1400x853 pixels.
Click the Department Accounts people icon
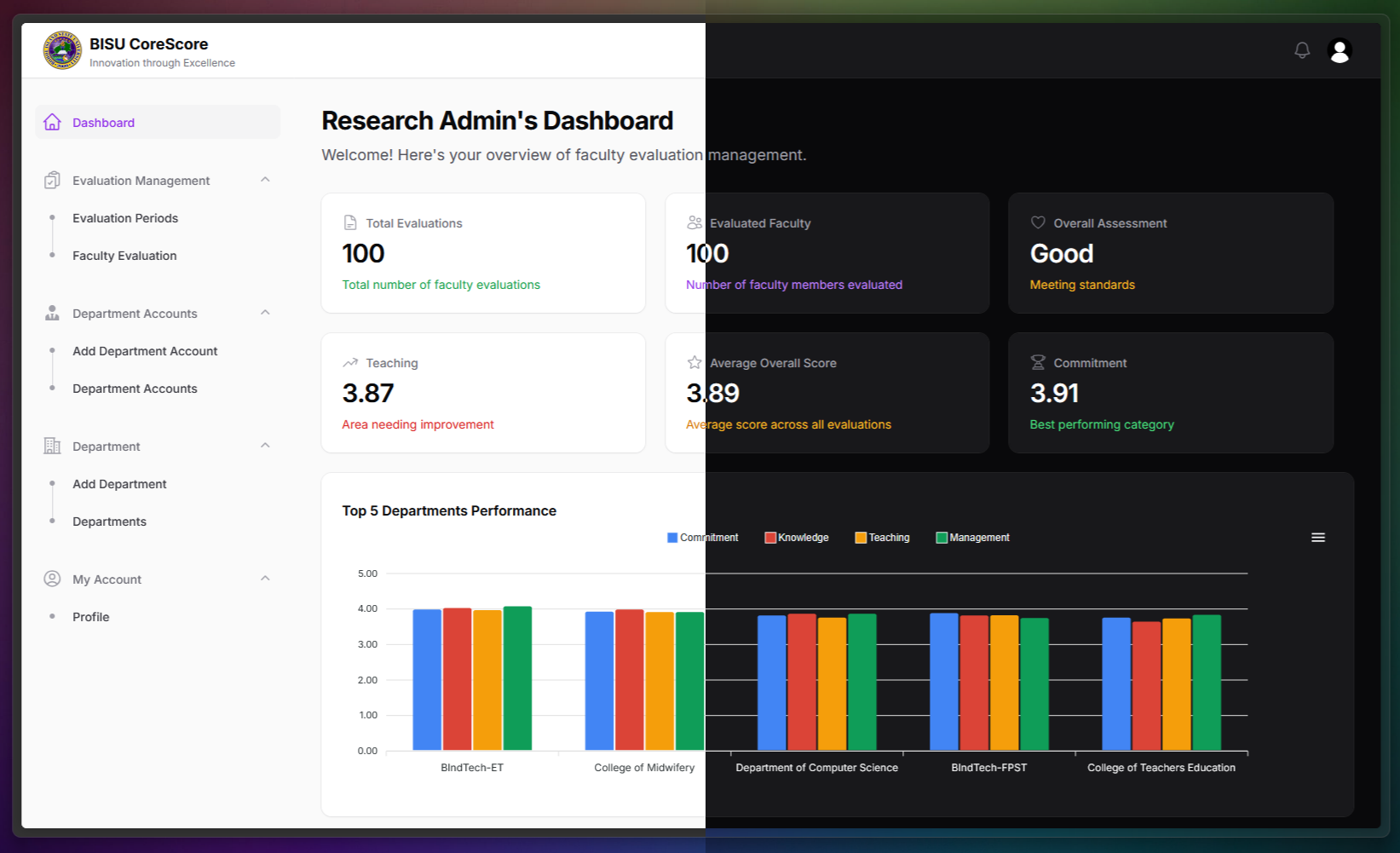tap(51, 313)
